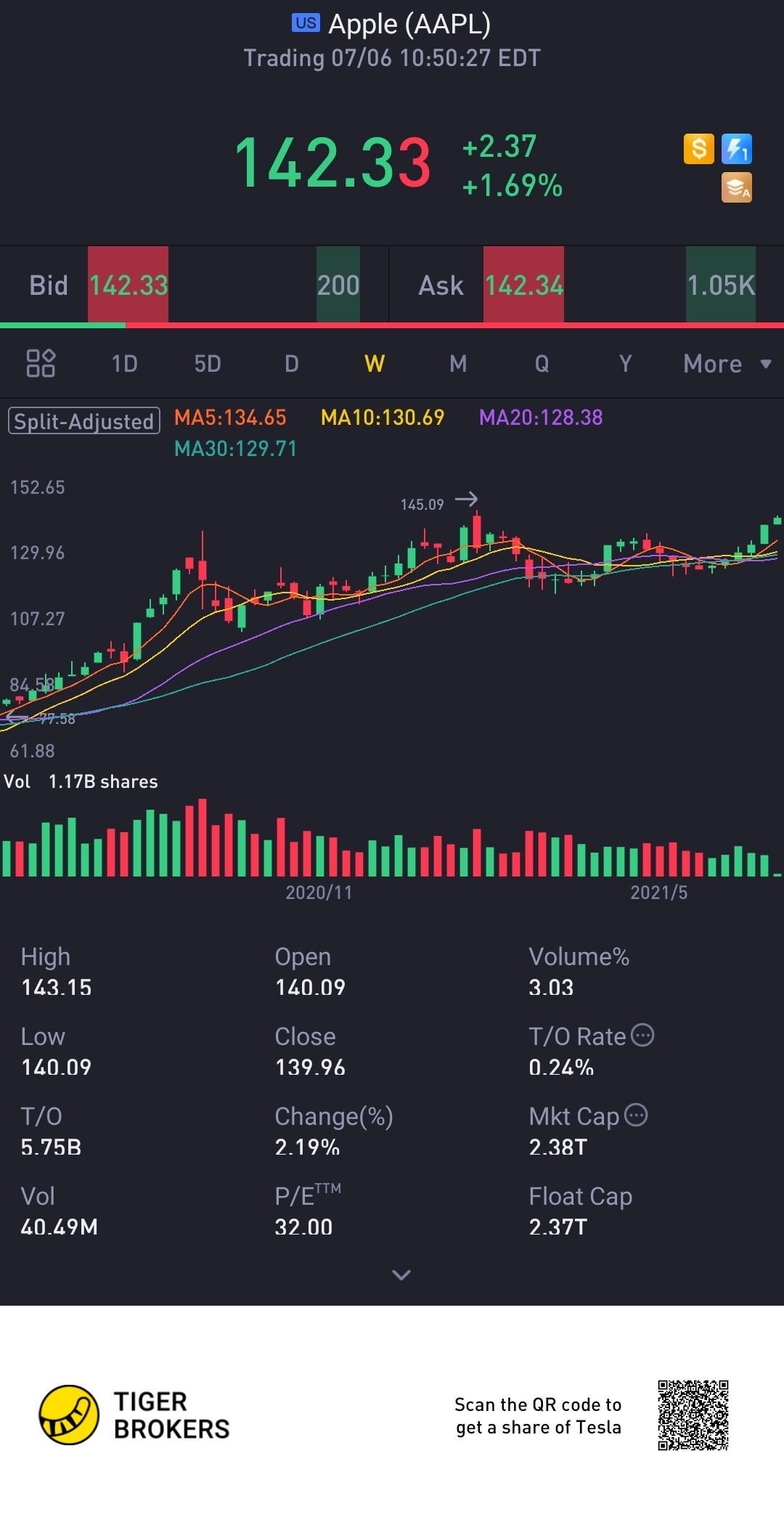Tap the US market flag badge
784x1525 pixels.
point(306,23)
